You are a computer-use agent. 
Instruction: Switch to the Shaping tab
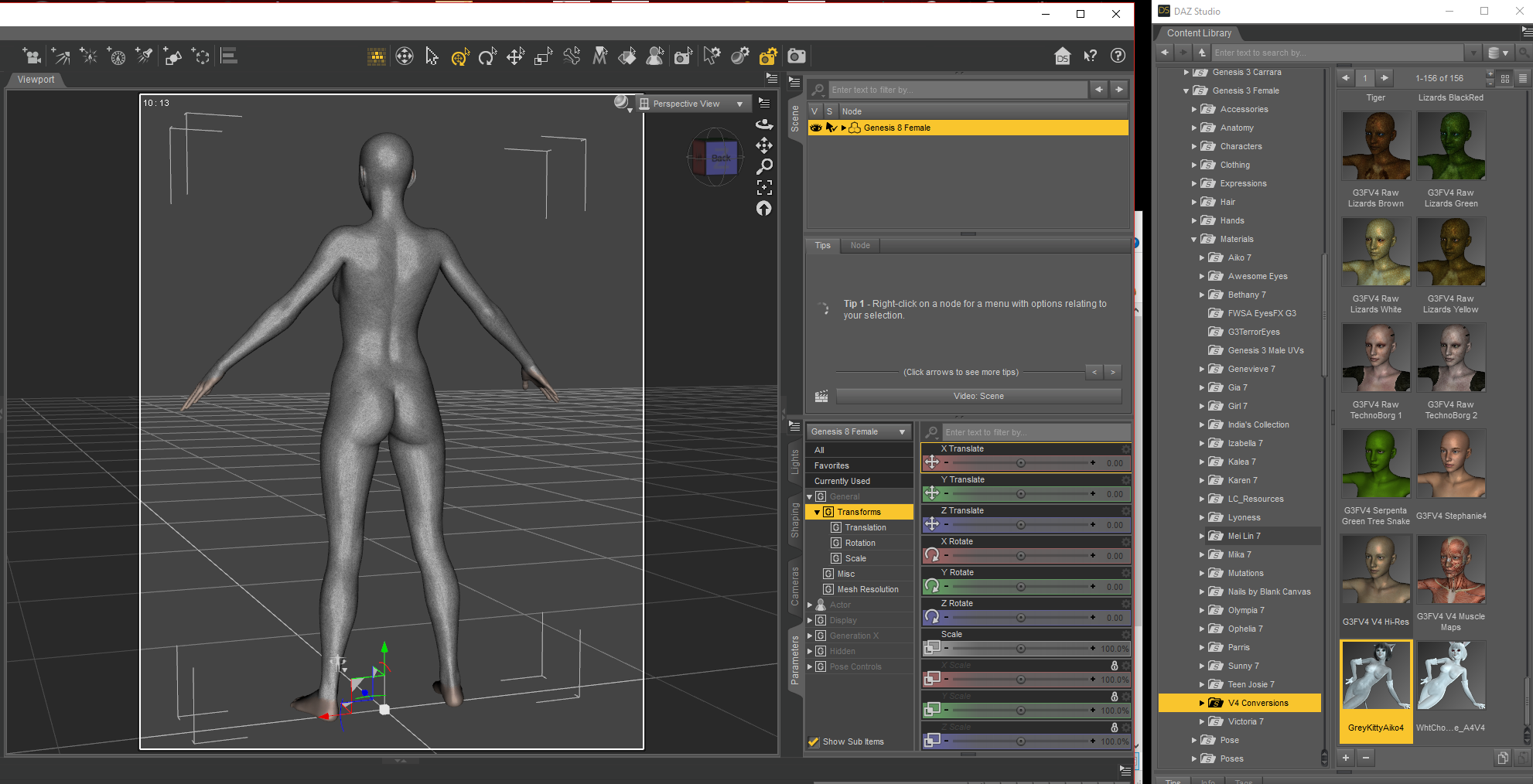tap(795, 520)
